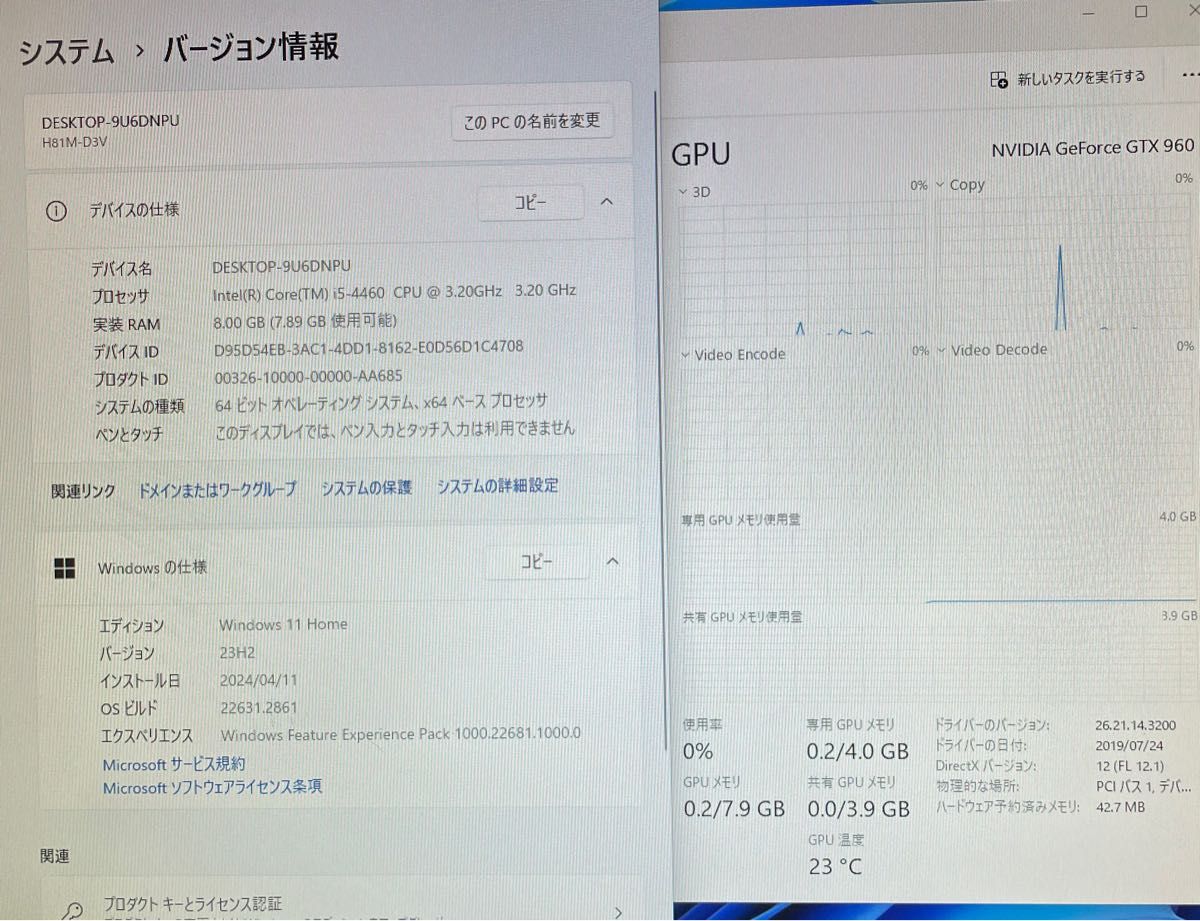Select the product ID 00326-10000-00000-AA685

(308, 377)
